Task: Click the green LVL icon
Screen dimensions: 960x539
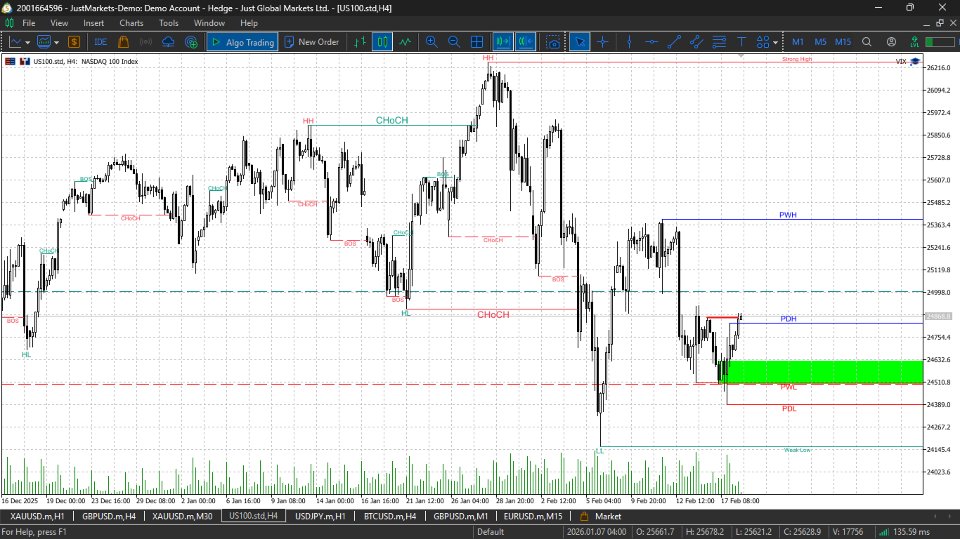Action: (914, 42)
